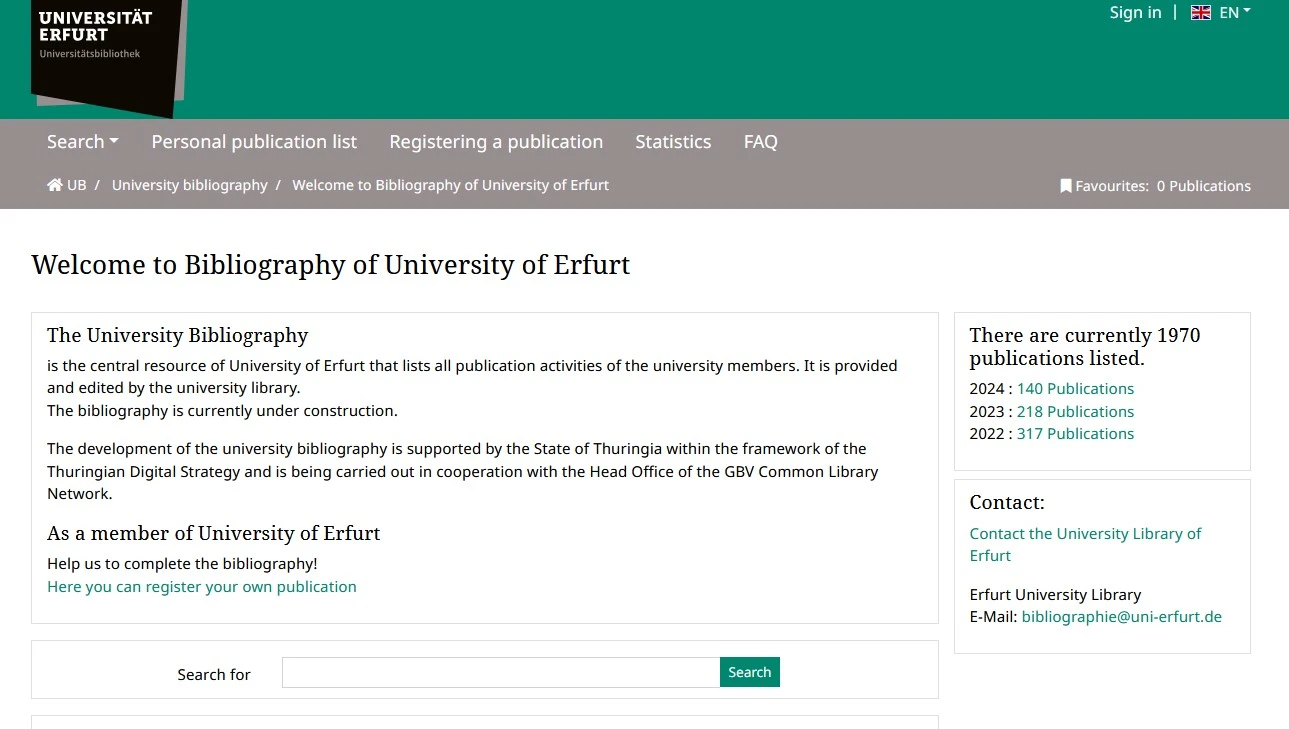Image resolution: width=1289 pixels, height=729 pixels.
Task: Click the UK flag language icon
Action: tap(1201, 13)
